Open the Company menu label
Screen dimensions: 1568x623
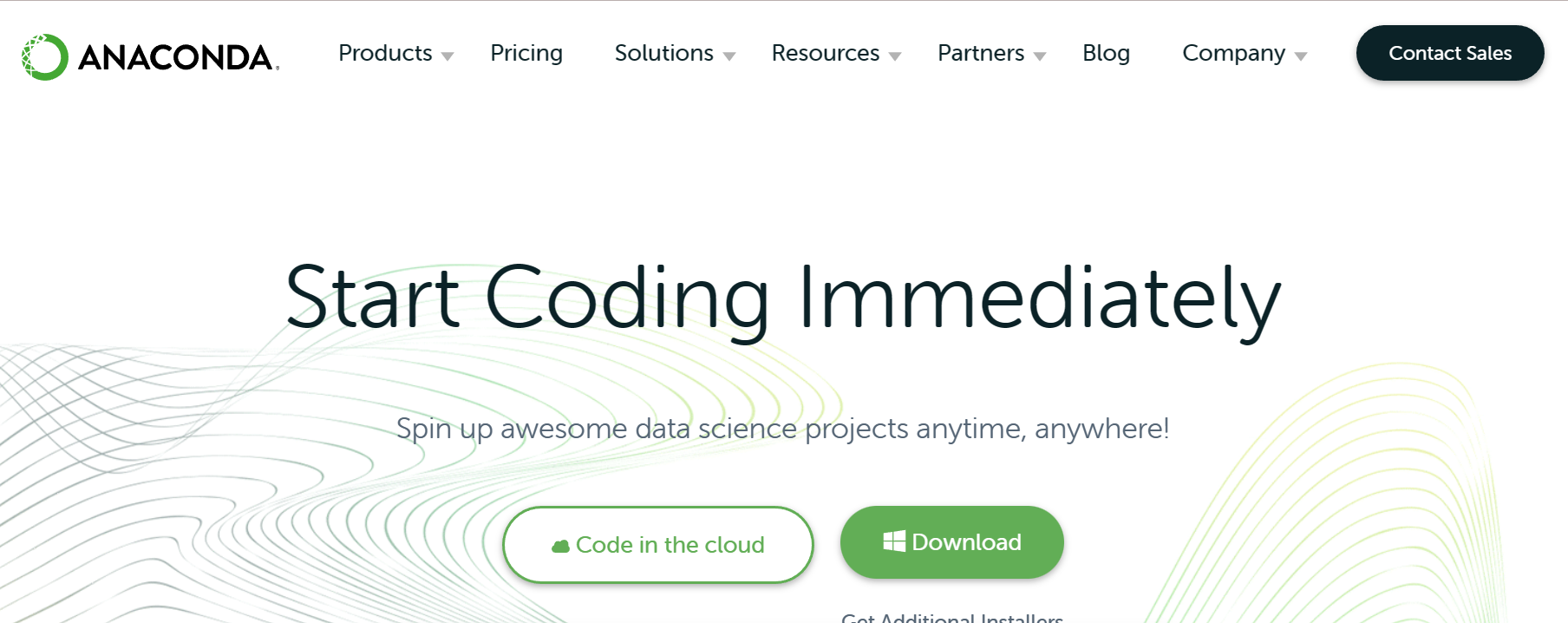point(1233,53)
